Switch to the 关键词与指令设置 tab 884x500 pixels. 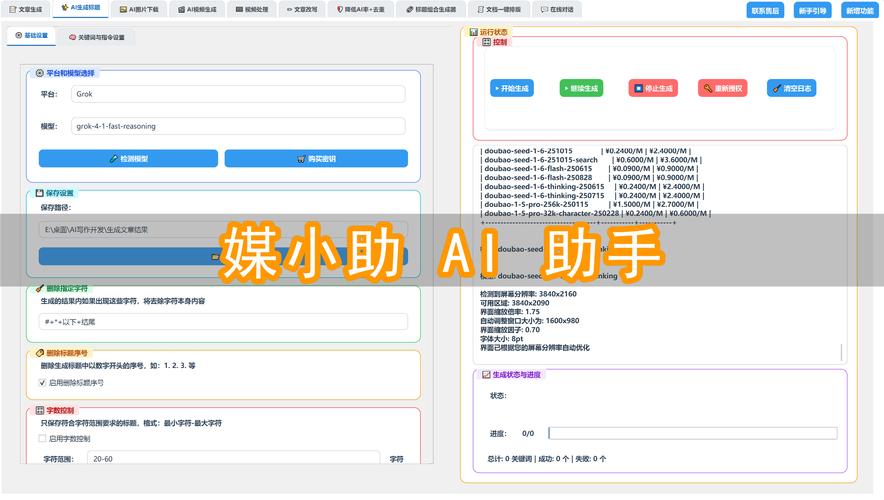[97, 36]
